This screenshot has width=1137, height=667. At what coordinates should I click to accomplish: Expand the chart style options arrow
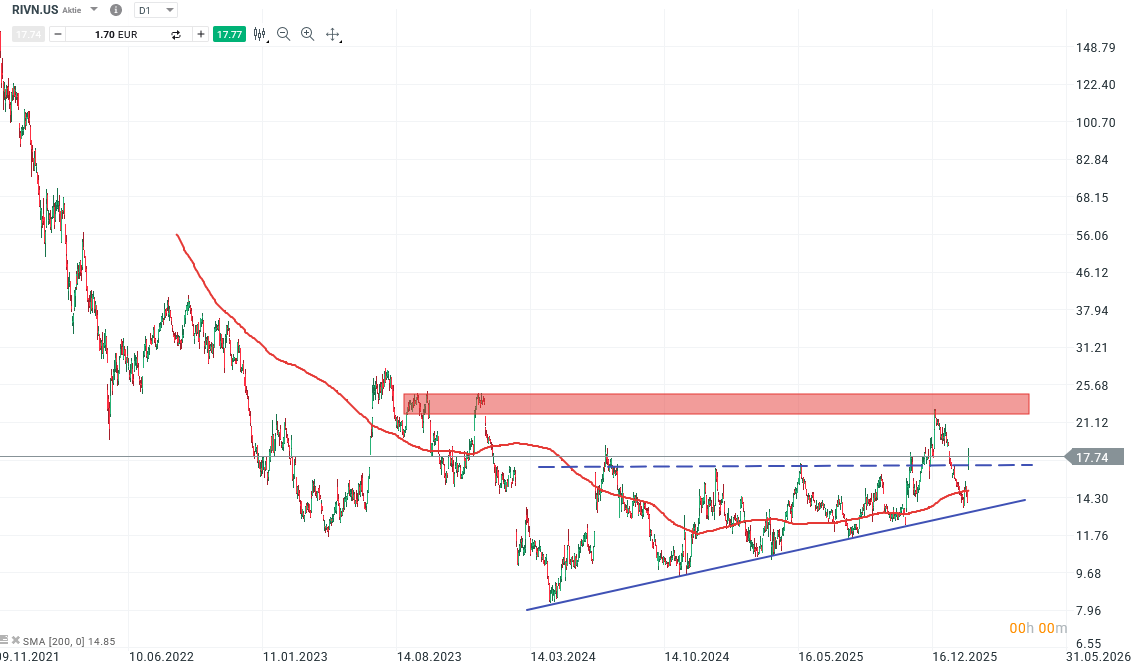click(266, 40)
